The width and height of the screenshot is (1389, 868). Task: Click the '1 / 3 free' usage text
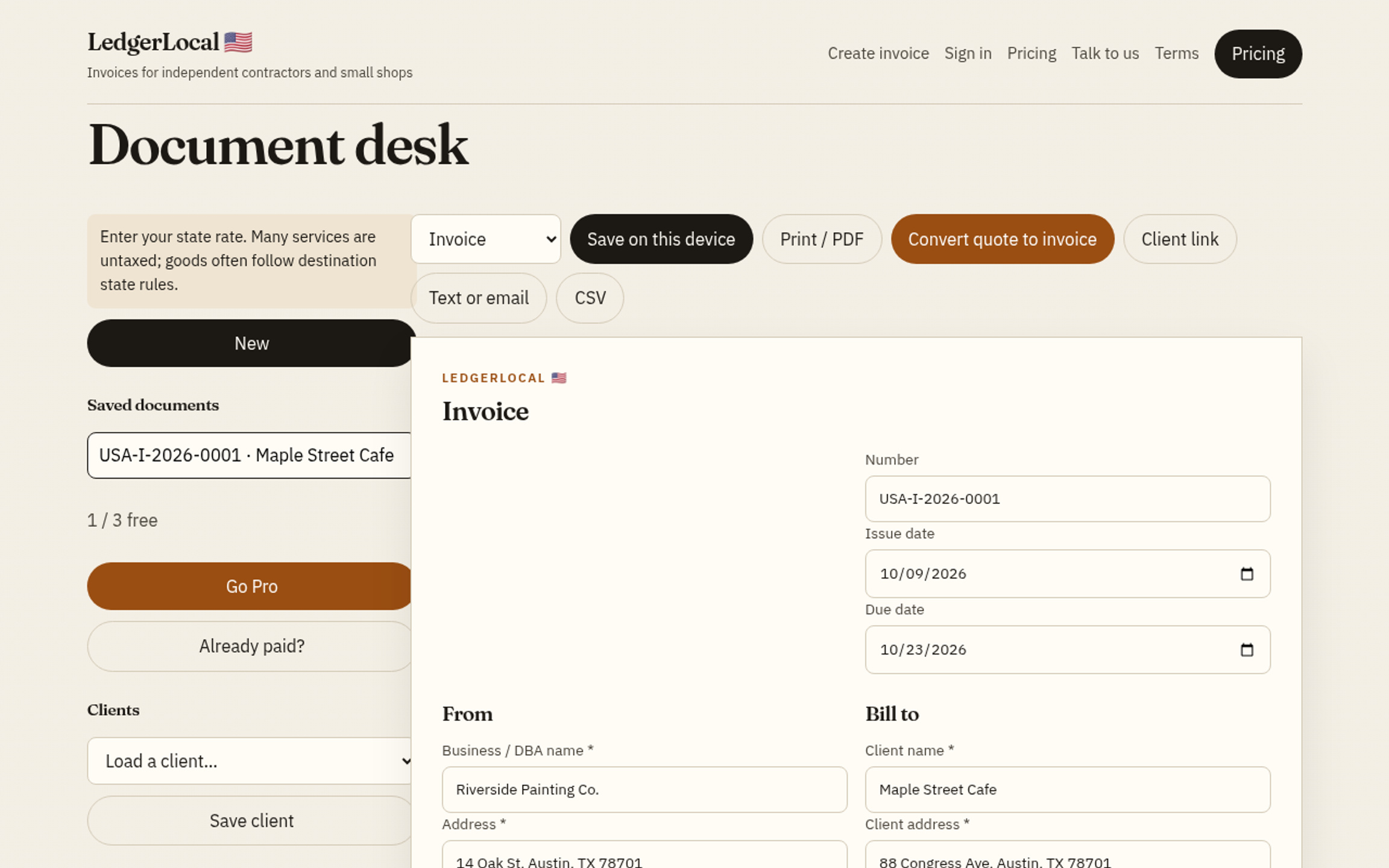pos(122,520)
